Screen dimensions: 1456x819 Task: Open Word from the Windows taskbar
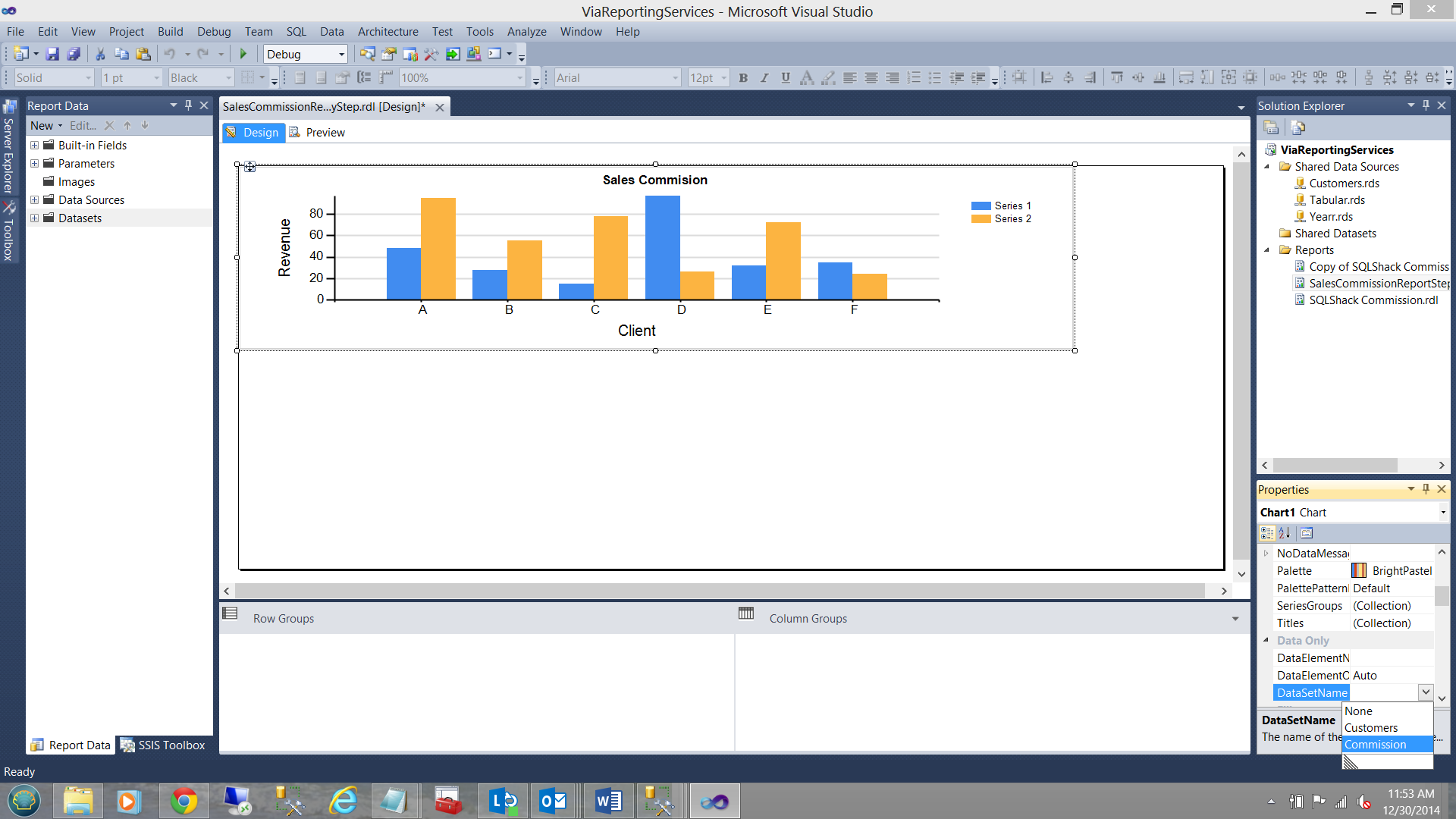click(608, 801)
